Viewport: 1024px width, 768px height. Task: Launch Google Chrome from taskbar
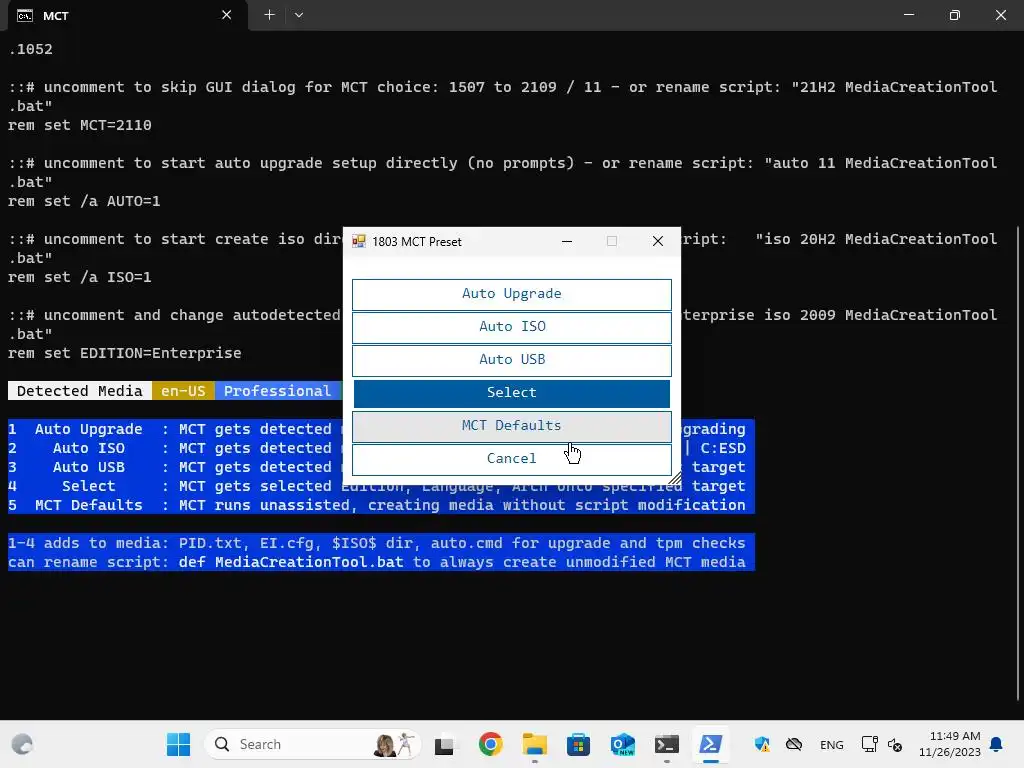[x=490, y=744]
